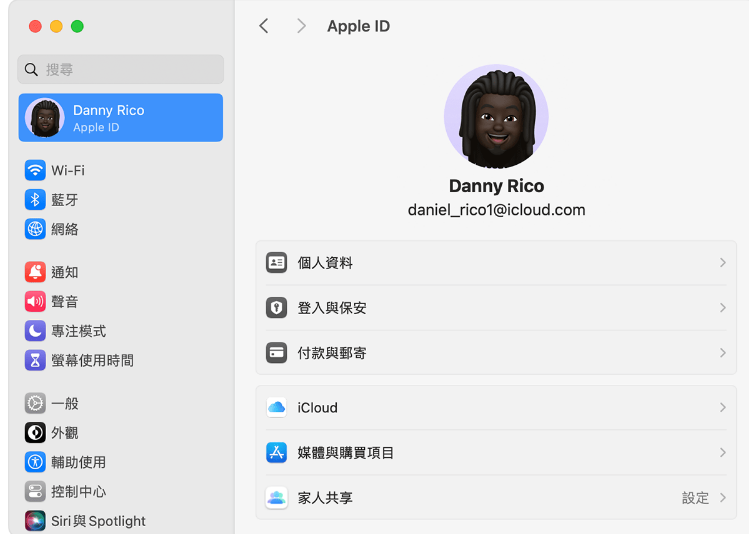Click the small sidebar avatar thumbnail
The width and height of the screenshot is (749, 534).
[x=45, y=117]
